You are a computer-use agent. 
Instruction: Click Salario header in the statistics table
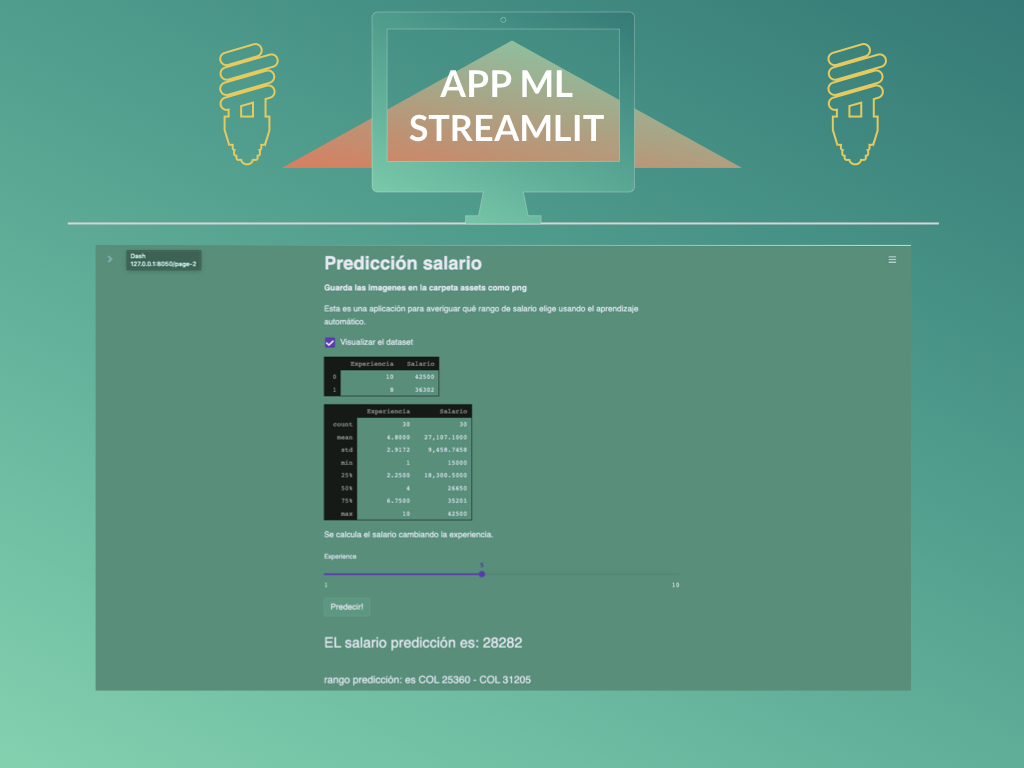(453, 411)
